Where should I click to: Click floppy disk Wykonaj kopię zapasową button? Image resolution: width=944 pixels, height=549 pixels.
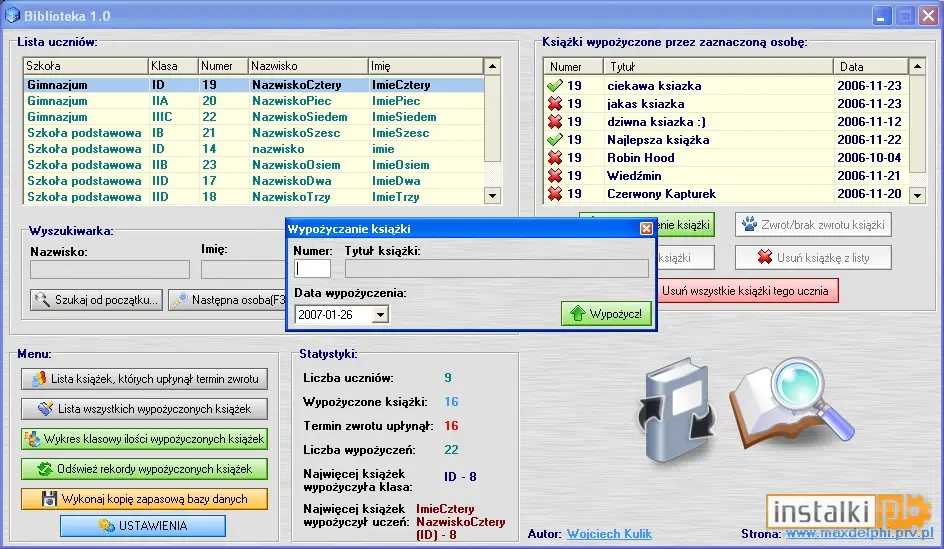(x=144, y=499)
